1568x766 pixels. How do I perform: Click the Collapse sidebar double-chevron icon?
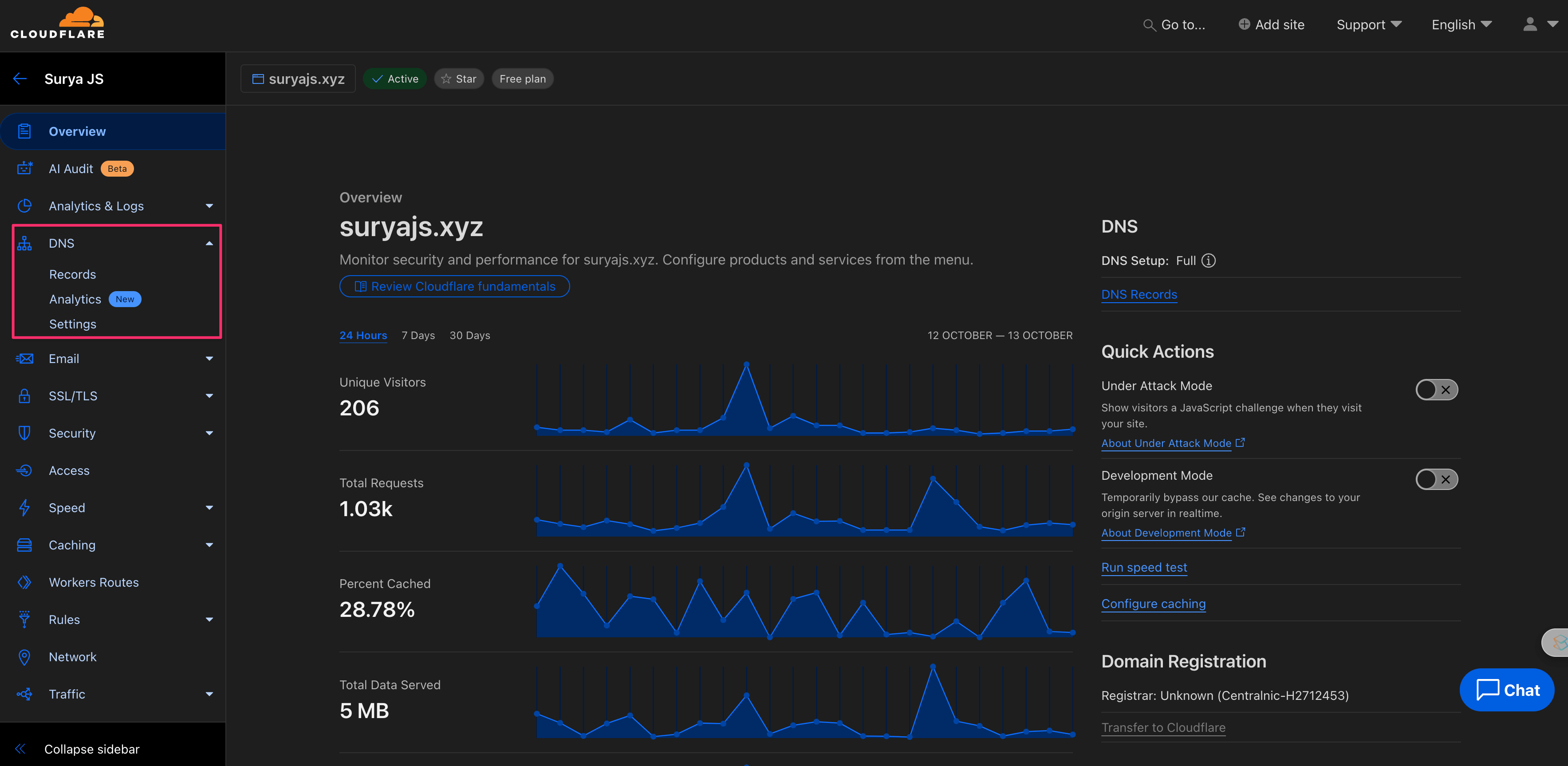point(20,749)
